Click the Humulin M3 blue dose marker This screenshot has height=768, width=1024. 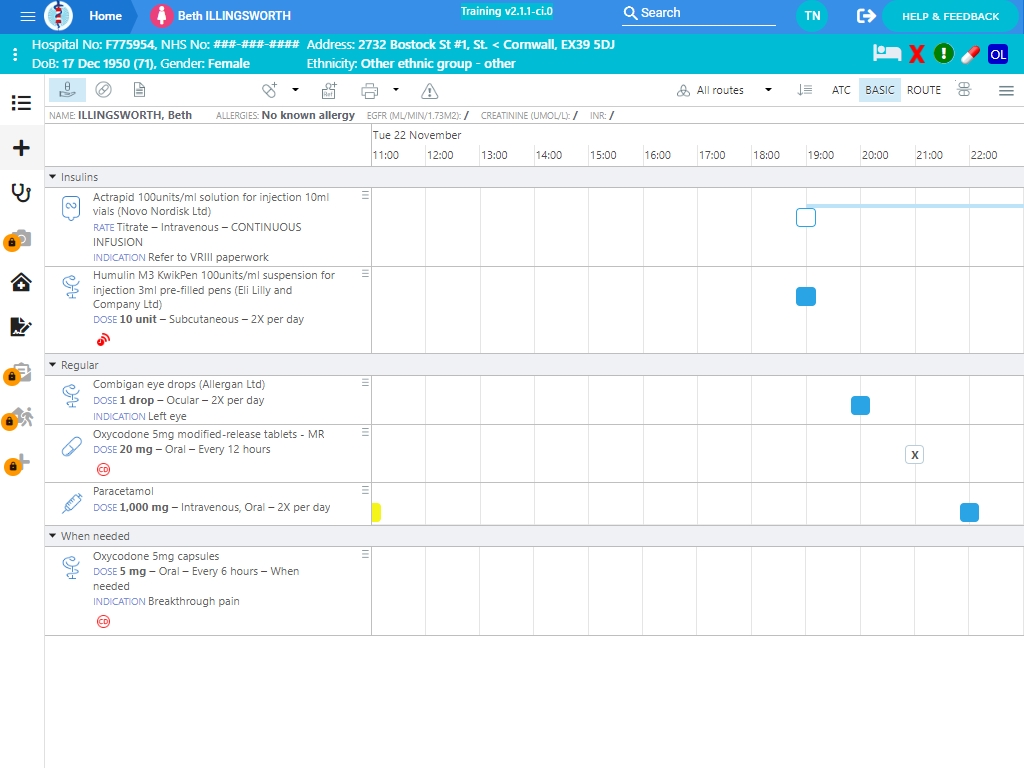click(x=806, y=296)
